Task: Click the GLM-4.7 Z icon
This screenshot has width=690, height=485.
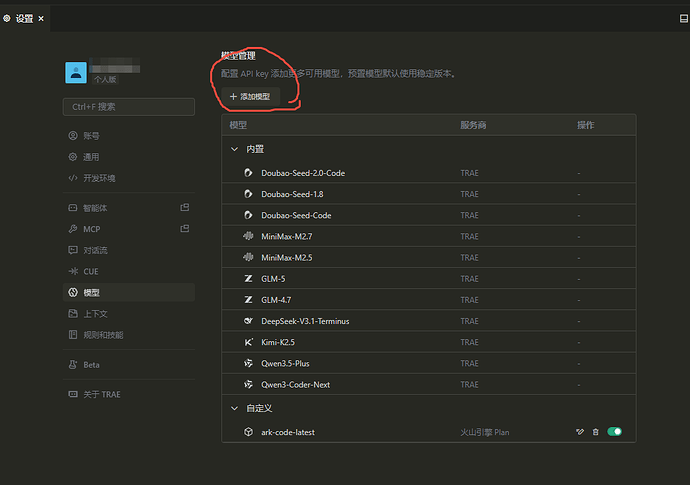Action: 248,300
